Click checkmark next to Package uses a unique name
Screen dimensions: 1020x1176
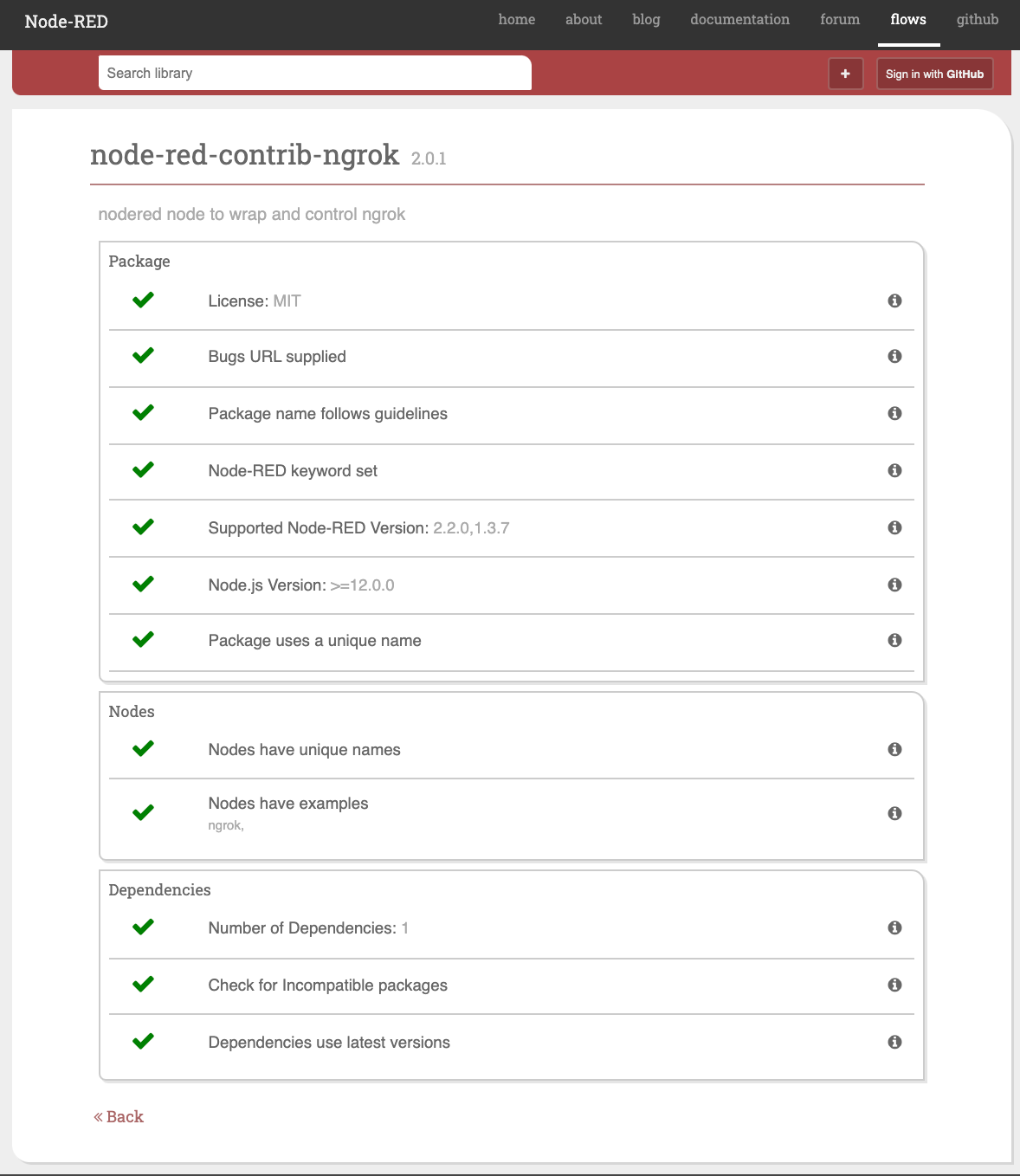[143, 639]
